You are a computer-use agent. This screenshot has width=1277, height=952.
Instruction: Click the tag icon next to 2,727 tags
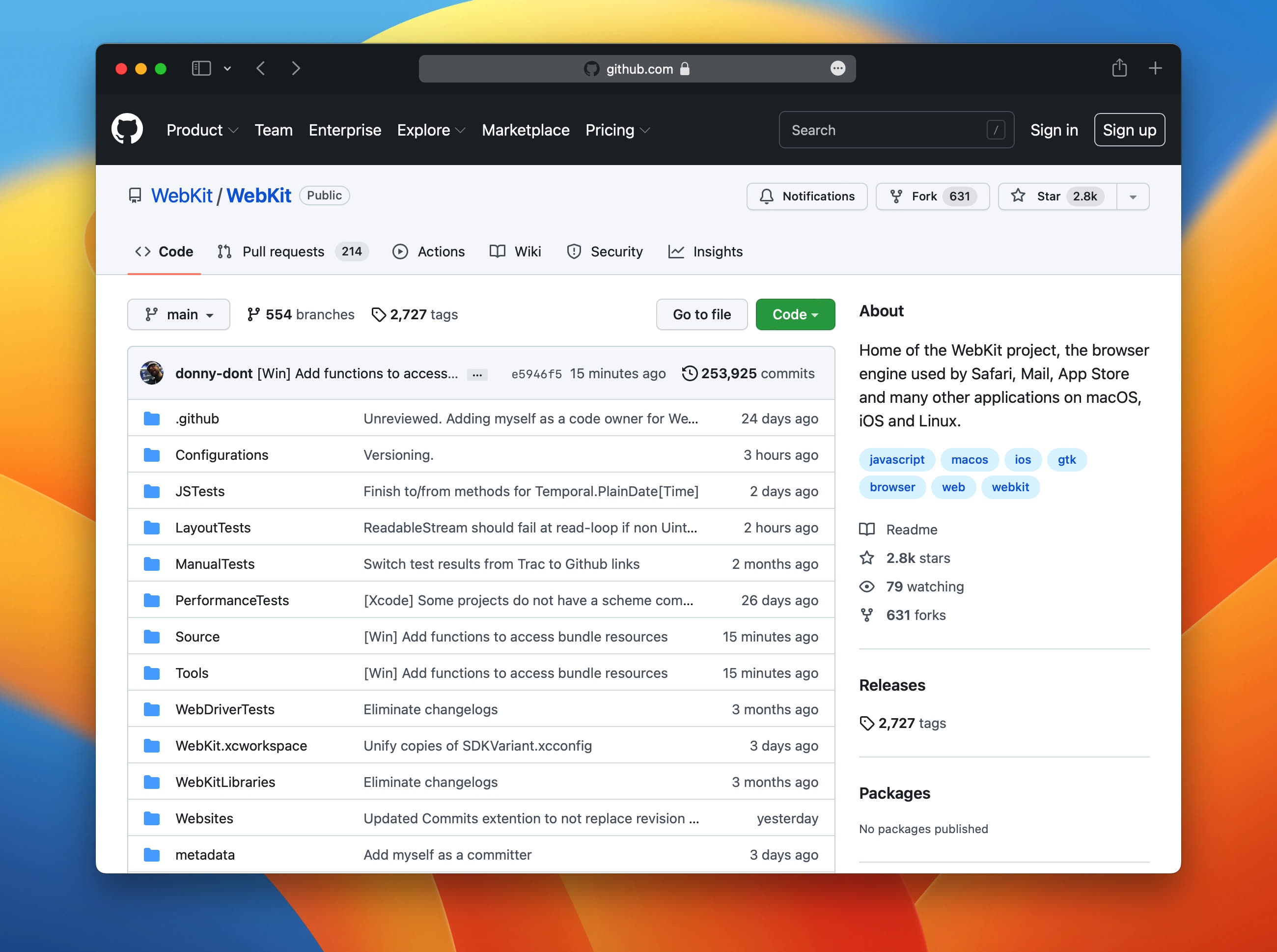[379, 315]
